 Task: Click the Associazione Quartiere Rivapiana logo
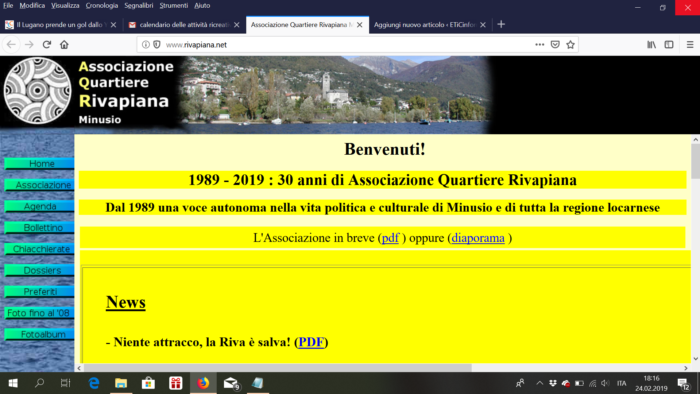click(38, 91)
